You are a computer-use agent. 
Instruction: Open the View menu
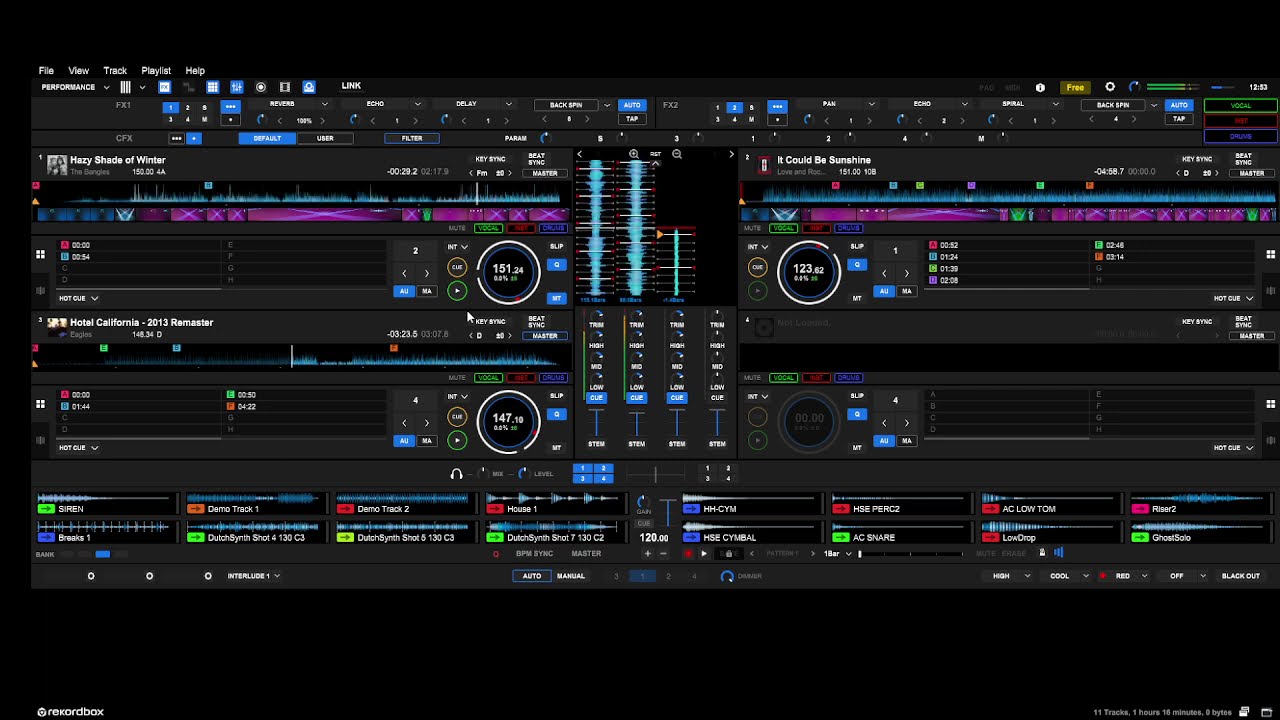[x=78, y=71]
